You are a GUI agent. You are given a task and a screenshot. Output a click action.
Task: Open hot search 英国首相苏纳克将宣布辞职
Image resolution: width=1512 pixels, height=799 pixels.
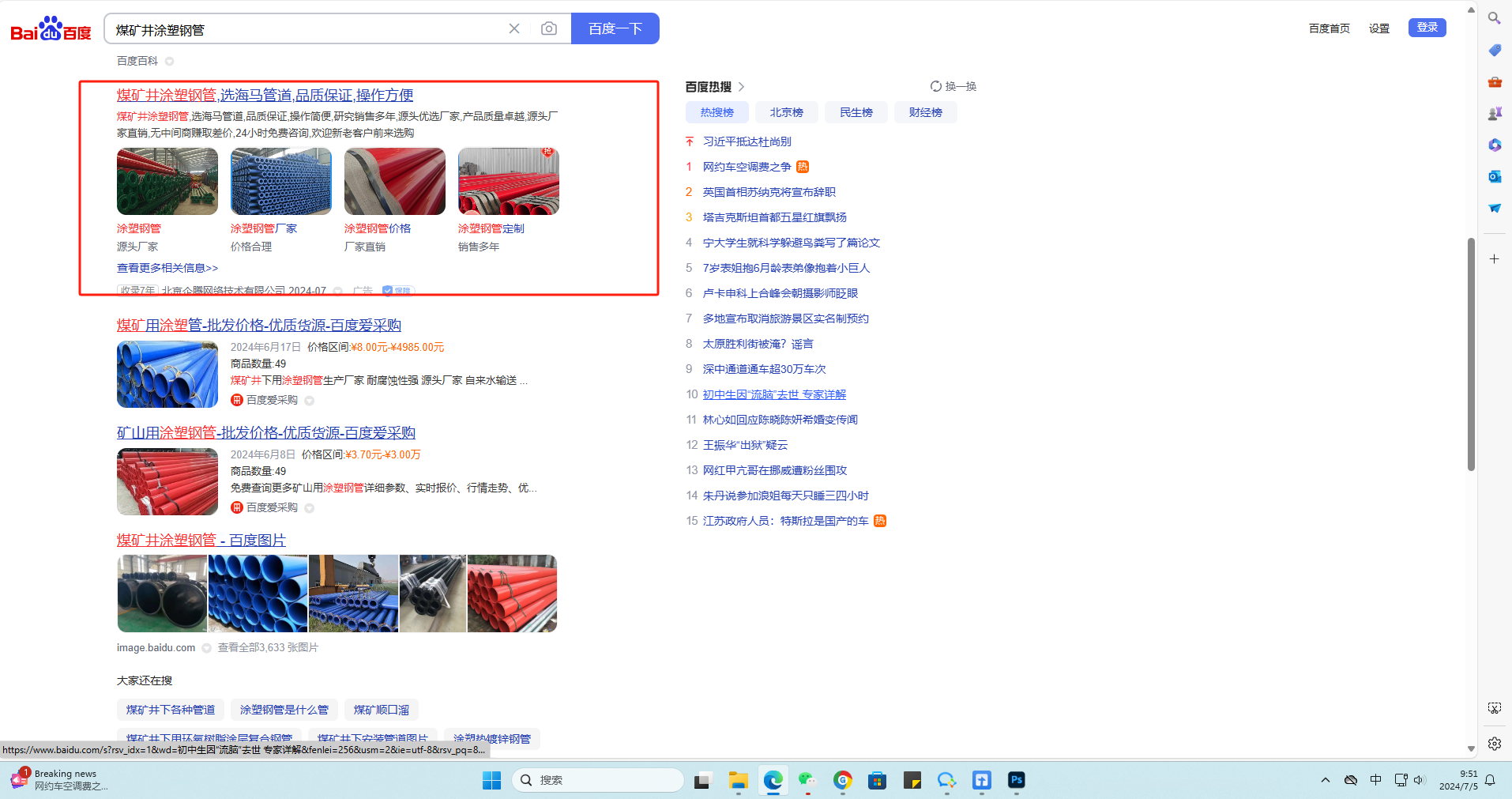(x=769, y=192)
